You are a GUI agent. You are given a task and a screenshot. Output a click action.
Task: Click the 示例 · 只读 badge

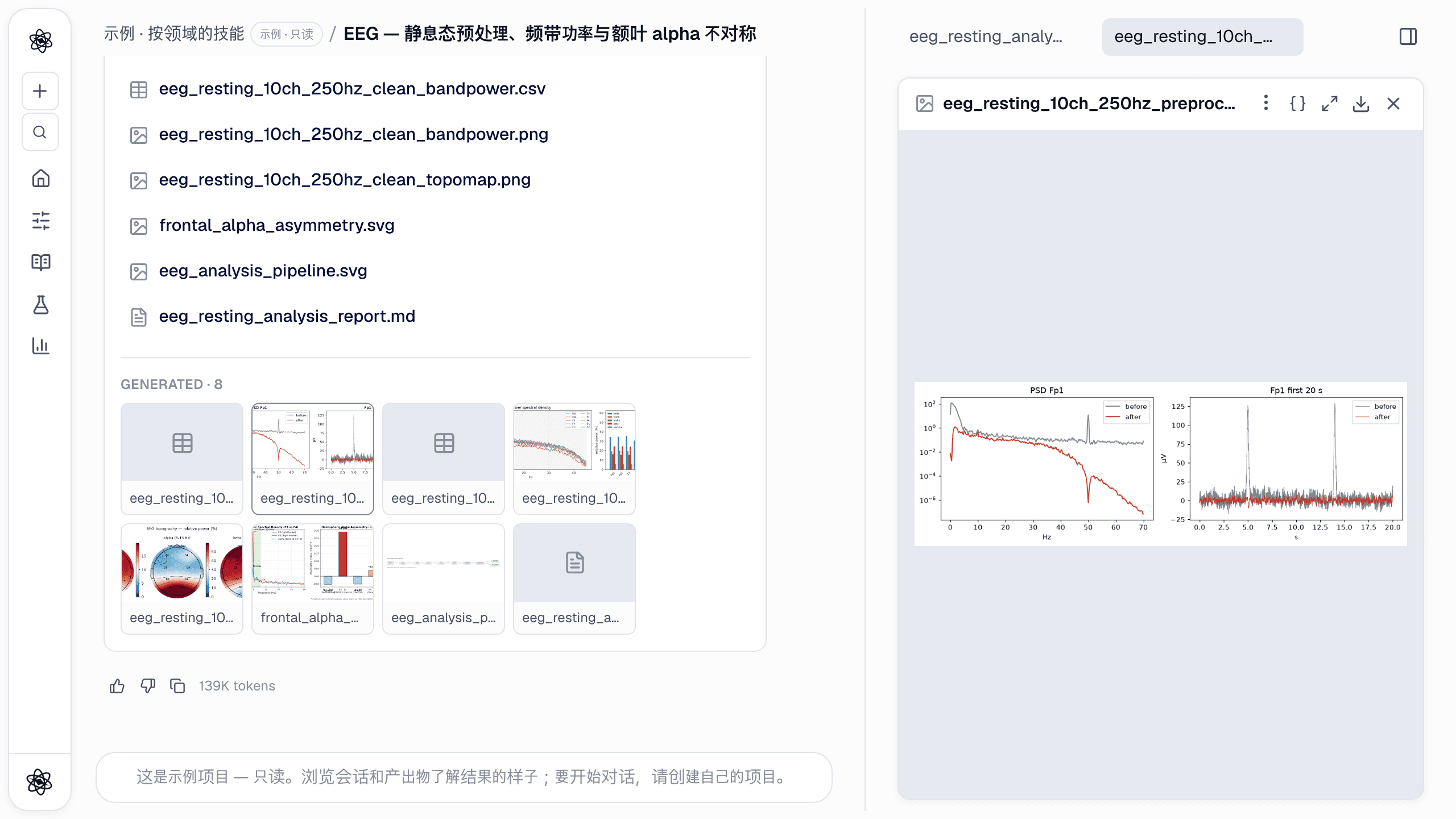pyautogui.click(x=287, y=34)
